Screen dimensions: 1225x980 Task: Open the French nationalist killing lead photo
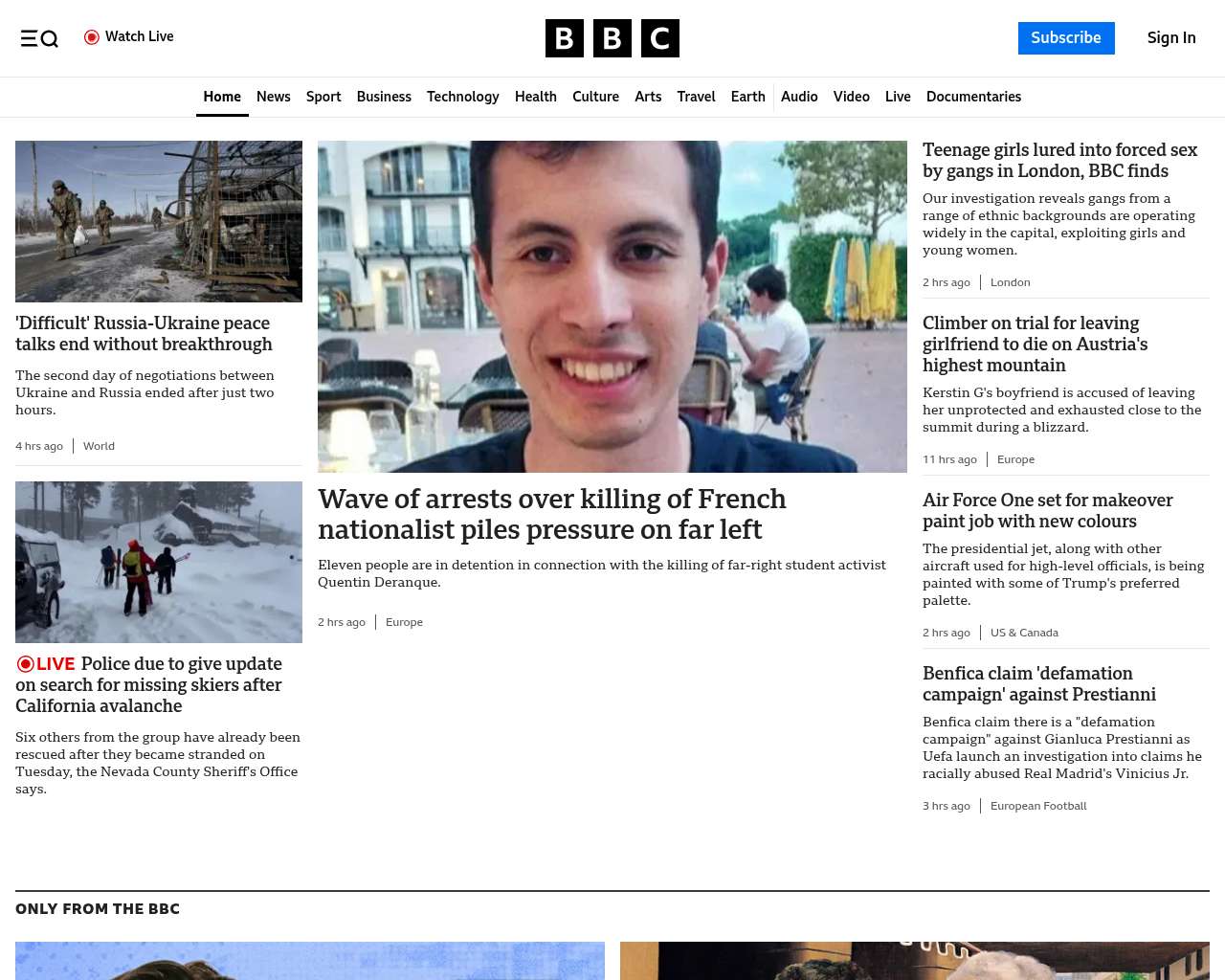pos(612,306)
